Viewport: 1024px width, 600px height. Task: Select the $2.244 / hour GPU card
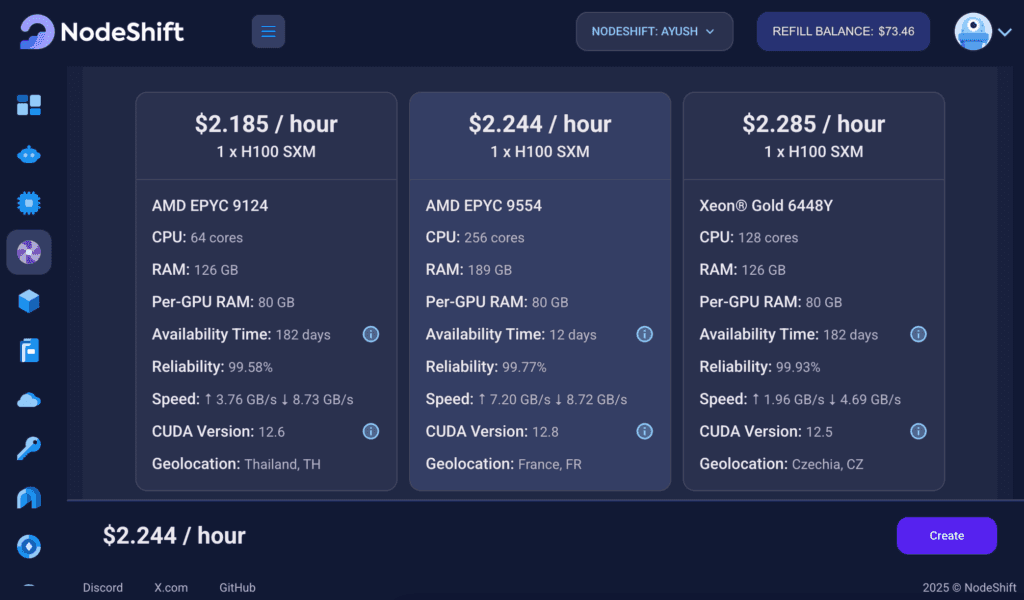click(540, 291)
